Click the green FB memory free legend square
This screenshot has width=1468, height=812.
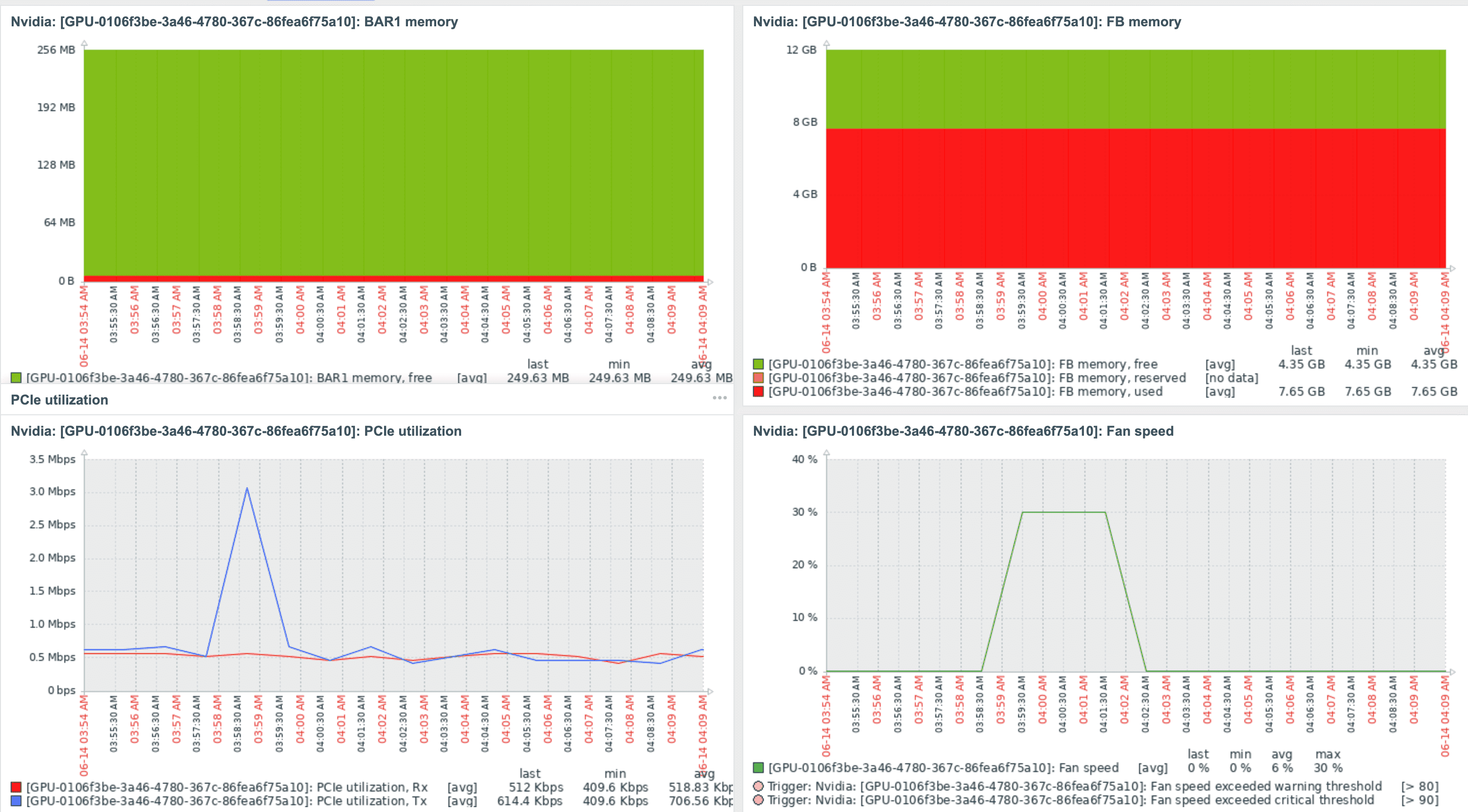[758, 364]
